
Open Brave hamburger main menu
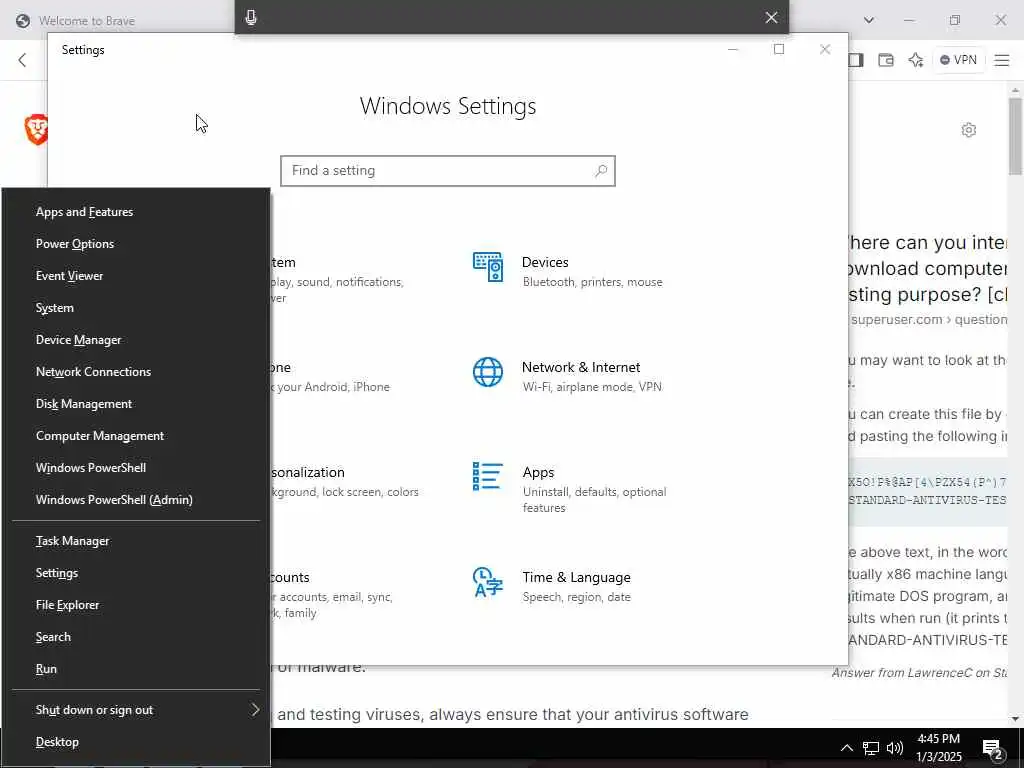pyautogui.click(x=1002, y=60)
